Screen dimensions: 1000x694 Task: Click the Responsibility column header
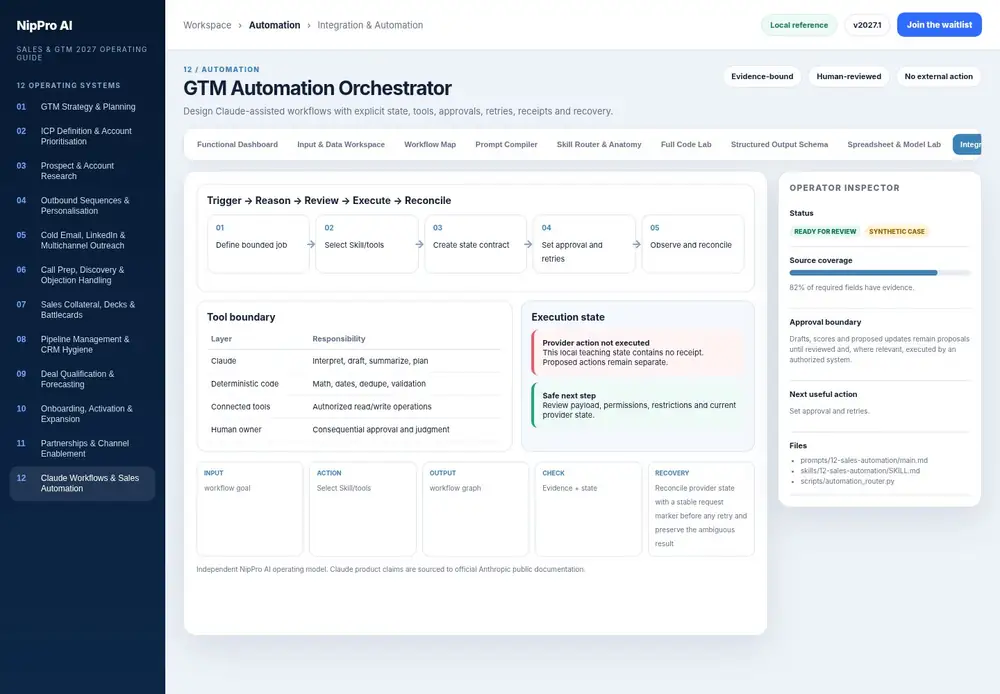[339, 339]
